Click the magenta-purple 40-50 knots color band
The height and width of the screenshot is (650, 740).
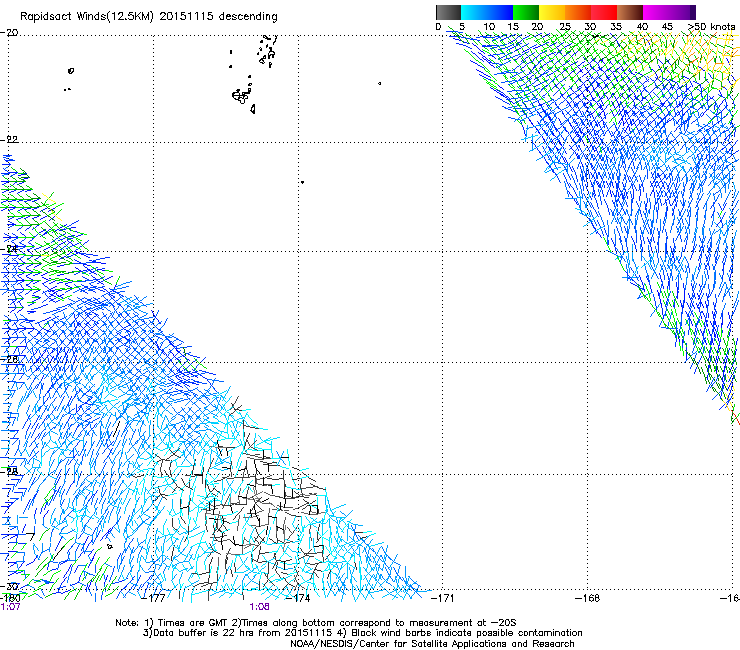pyautogui.click(x=669, y=12)
